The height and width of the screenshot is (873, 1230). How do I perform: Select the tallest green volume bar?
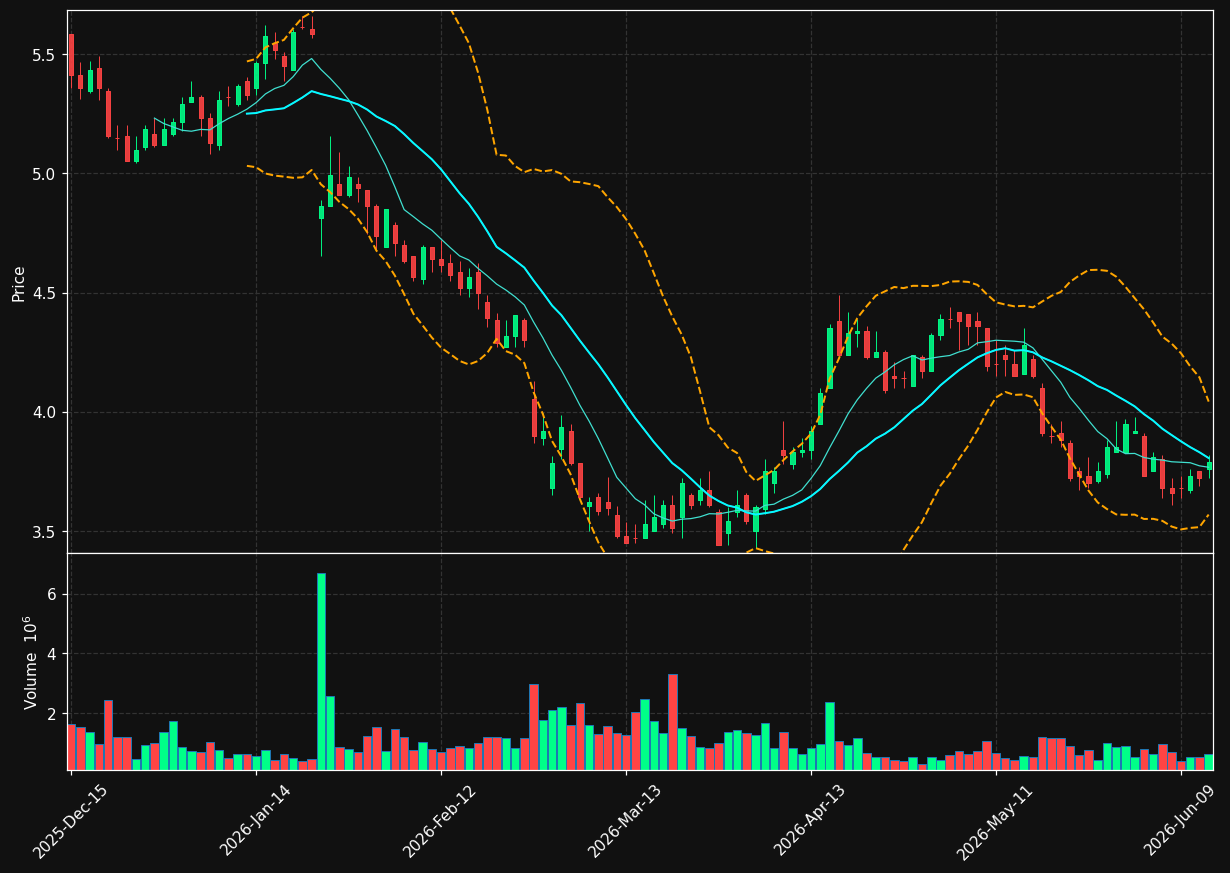(321, 671)
